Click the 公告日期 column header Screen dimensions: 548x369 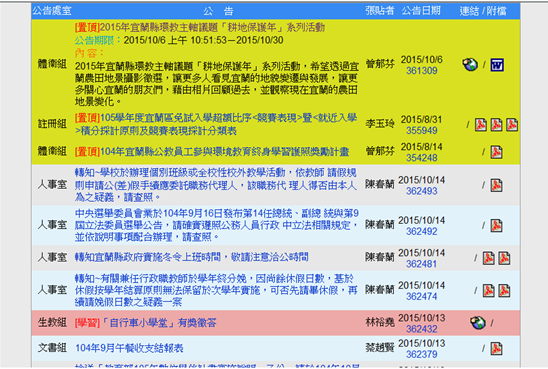pyautogui.click(x=421, y=11)
